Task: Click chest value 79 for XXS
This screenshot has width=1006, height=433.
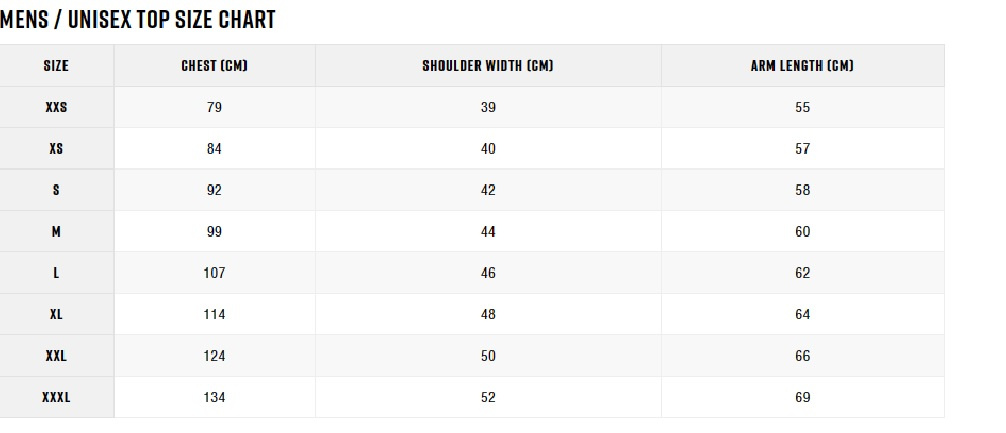Action: [x=214, y=107]
